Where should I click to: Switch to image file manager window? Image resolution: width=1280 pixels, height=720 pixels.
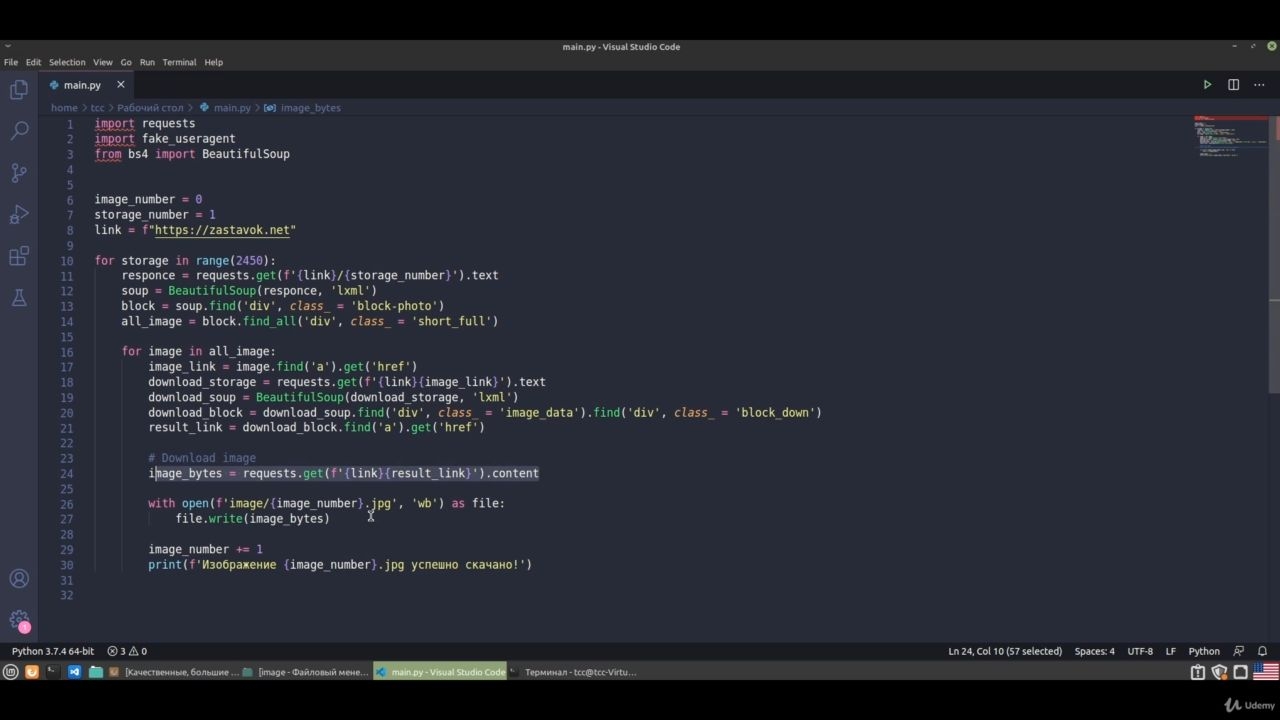coord(307,672)
